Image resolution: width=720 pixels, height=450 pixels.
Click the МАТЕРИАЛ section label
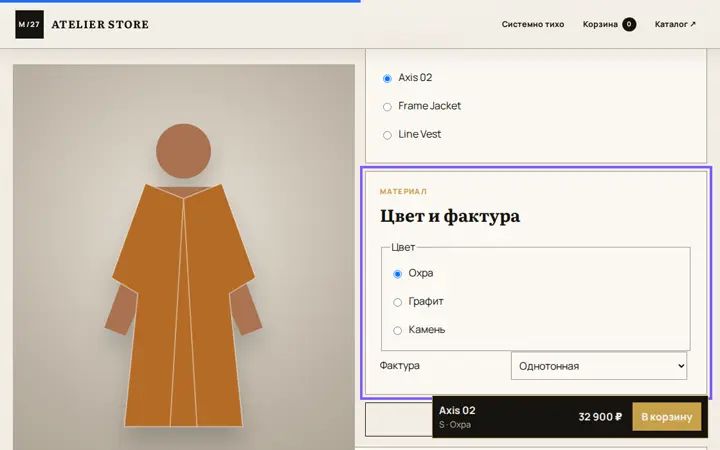(403, 191)
